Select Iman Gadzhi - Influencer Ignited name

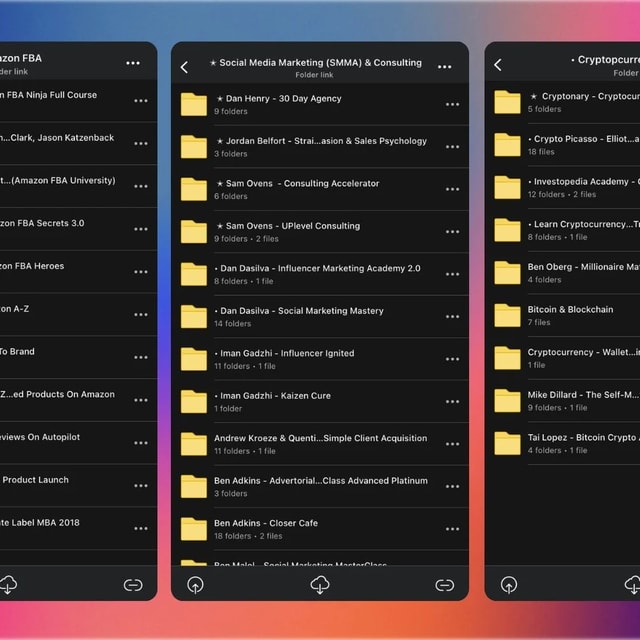(x=284, y=353)
